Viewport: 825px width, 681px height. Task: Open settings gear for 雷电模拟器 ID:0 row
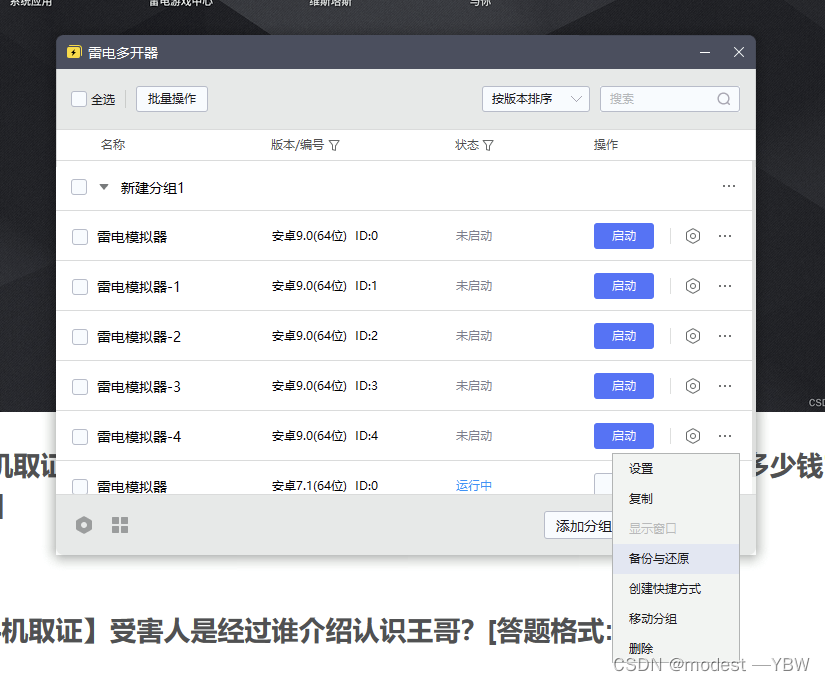[x=692, y=236]
